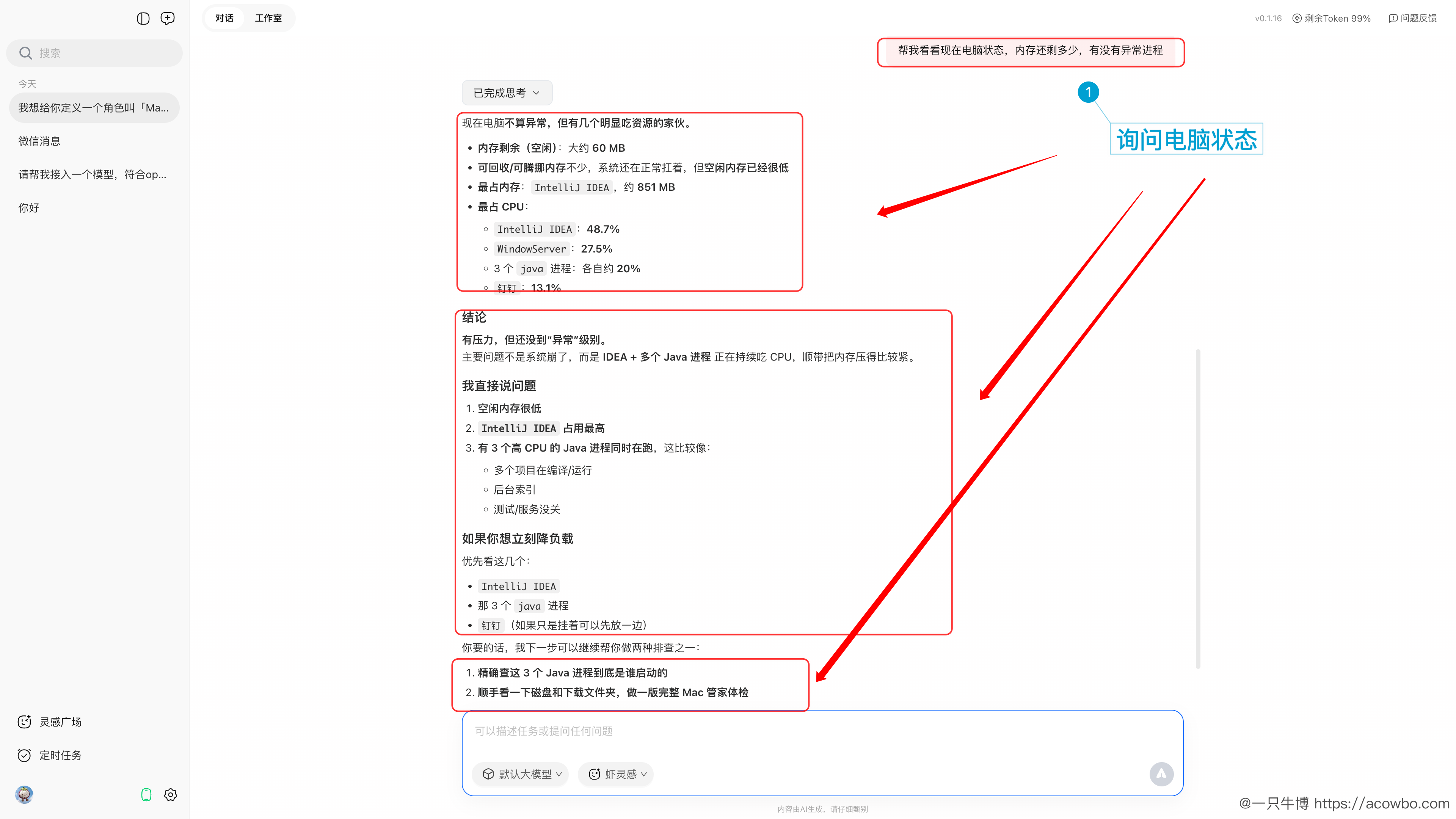
Task: Switch to the 工作室 tab
Action: (268, 18)
